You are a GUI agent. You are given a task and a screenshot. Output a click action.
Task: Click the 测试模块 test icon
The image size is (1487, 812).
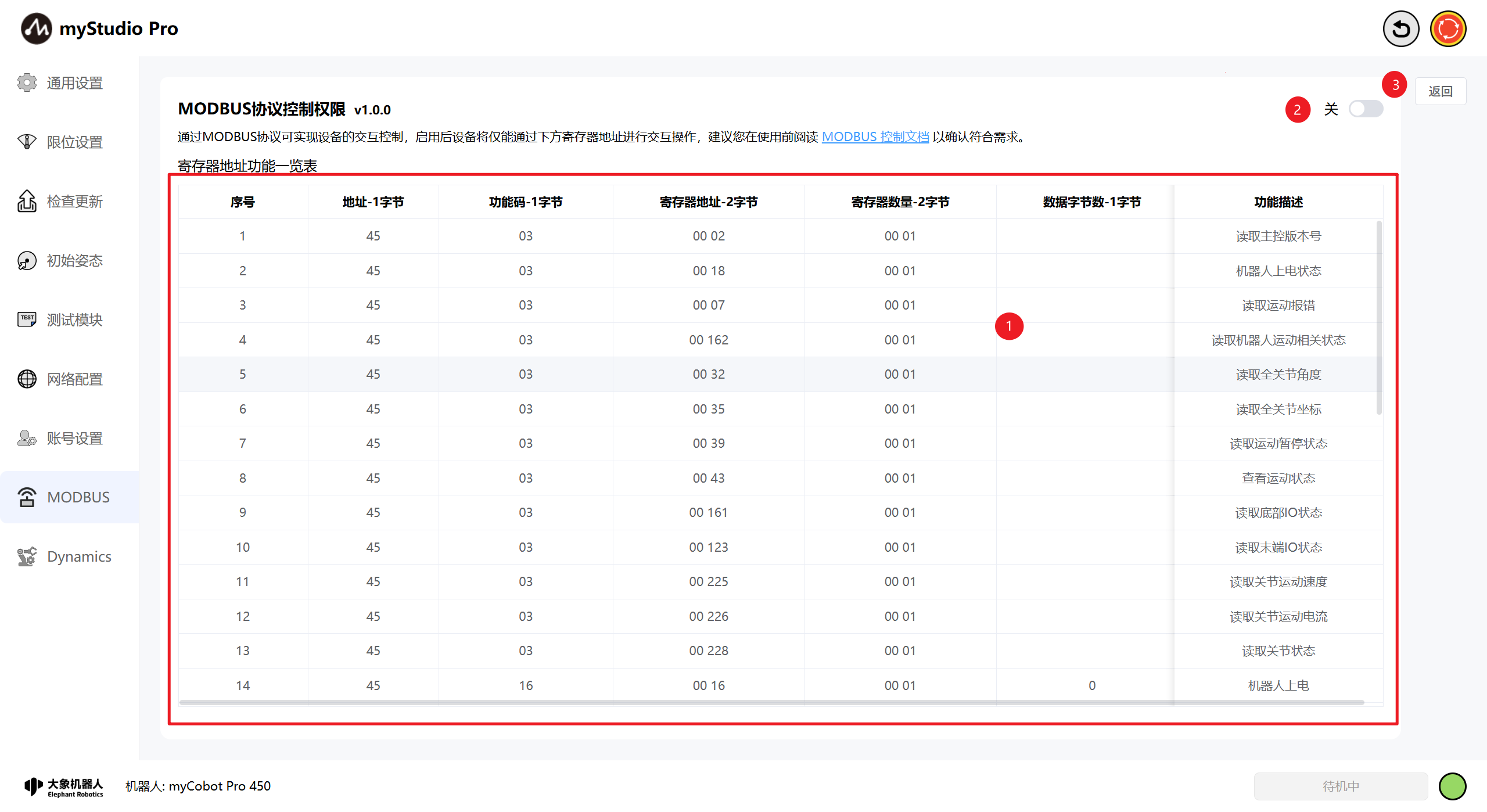coord(27,319)
